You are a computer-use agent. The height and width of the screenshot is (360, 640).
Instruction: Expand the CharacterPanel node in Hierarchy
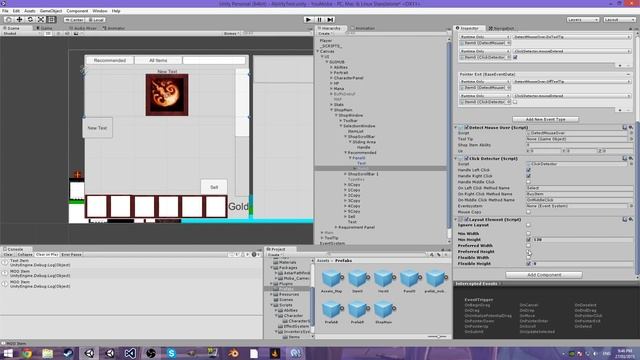coord(331,78)
